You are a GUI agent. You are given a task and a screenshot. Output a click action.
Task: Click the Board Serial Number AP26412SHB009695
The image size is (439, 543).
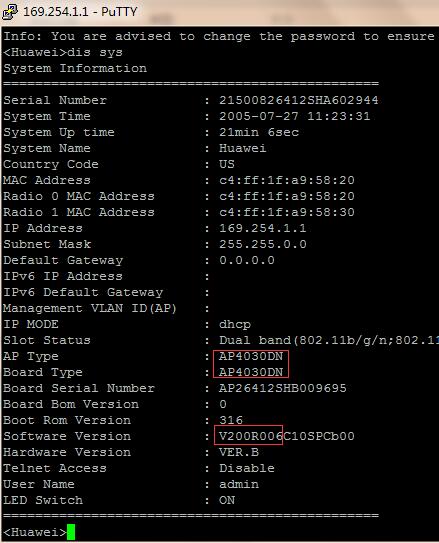[283, 388]
